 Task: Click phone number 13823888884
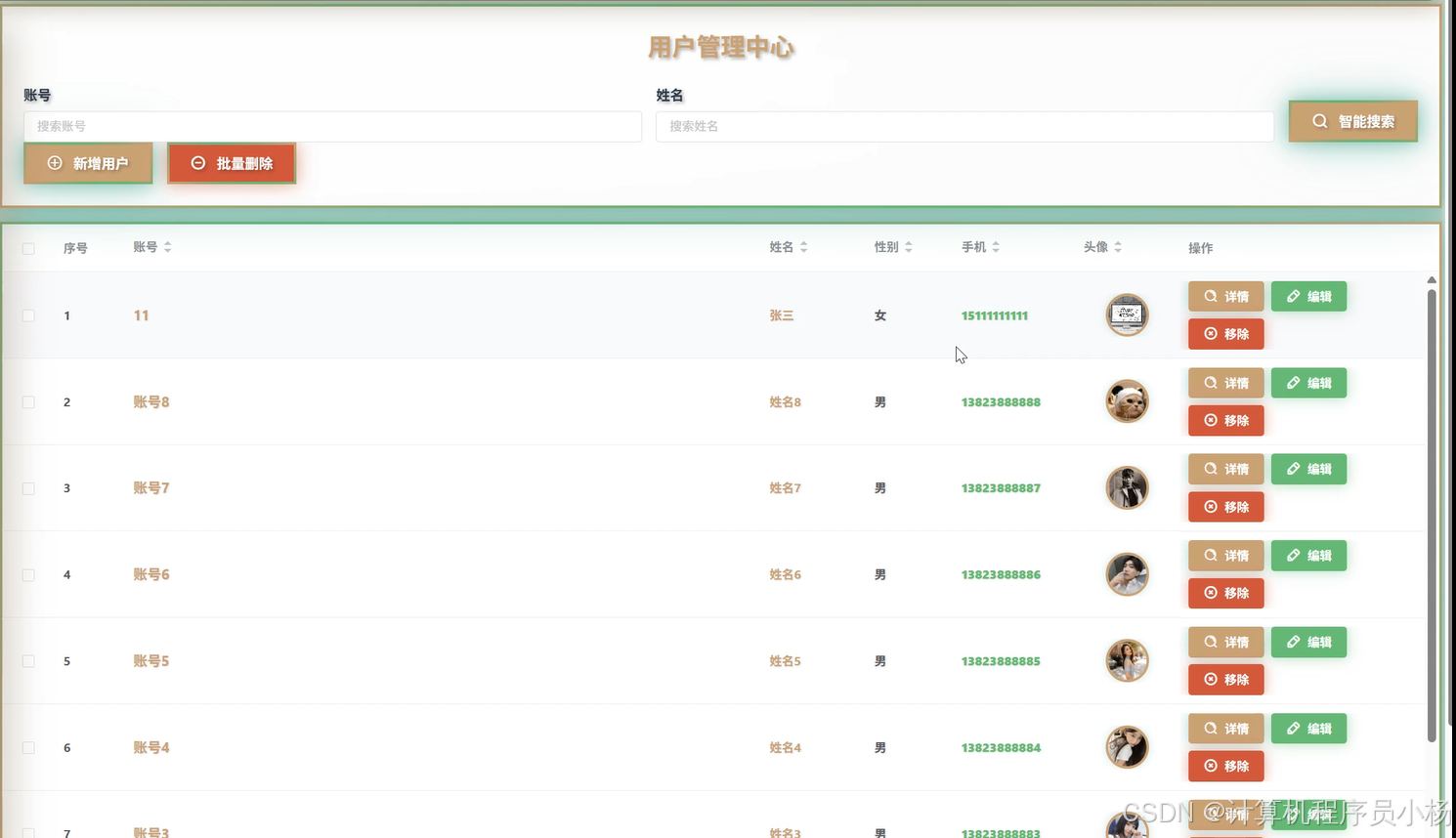1001,748
